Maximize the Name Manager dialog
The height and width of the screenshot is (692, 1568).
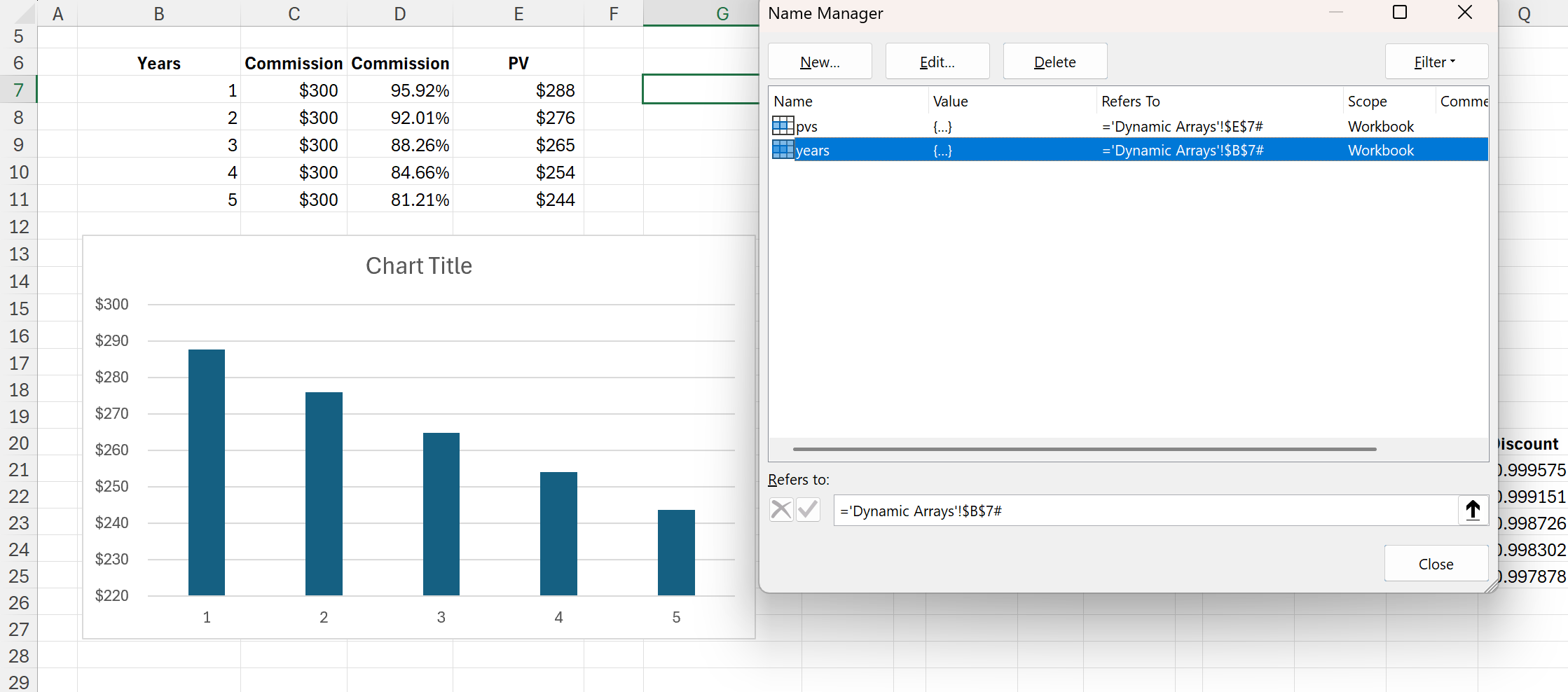point(1399,13)
